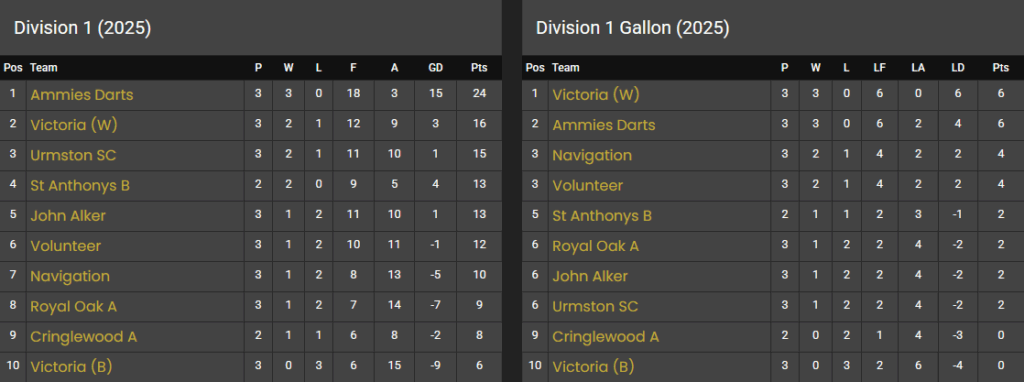Image resolution: width=1024 pixels, height=382 pixels.
Task: Select St Anthonys B in Division 1 table
Action: (x=80, y=185)
